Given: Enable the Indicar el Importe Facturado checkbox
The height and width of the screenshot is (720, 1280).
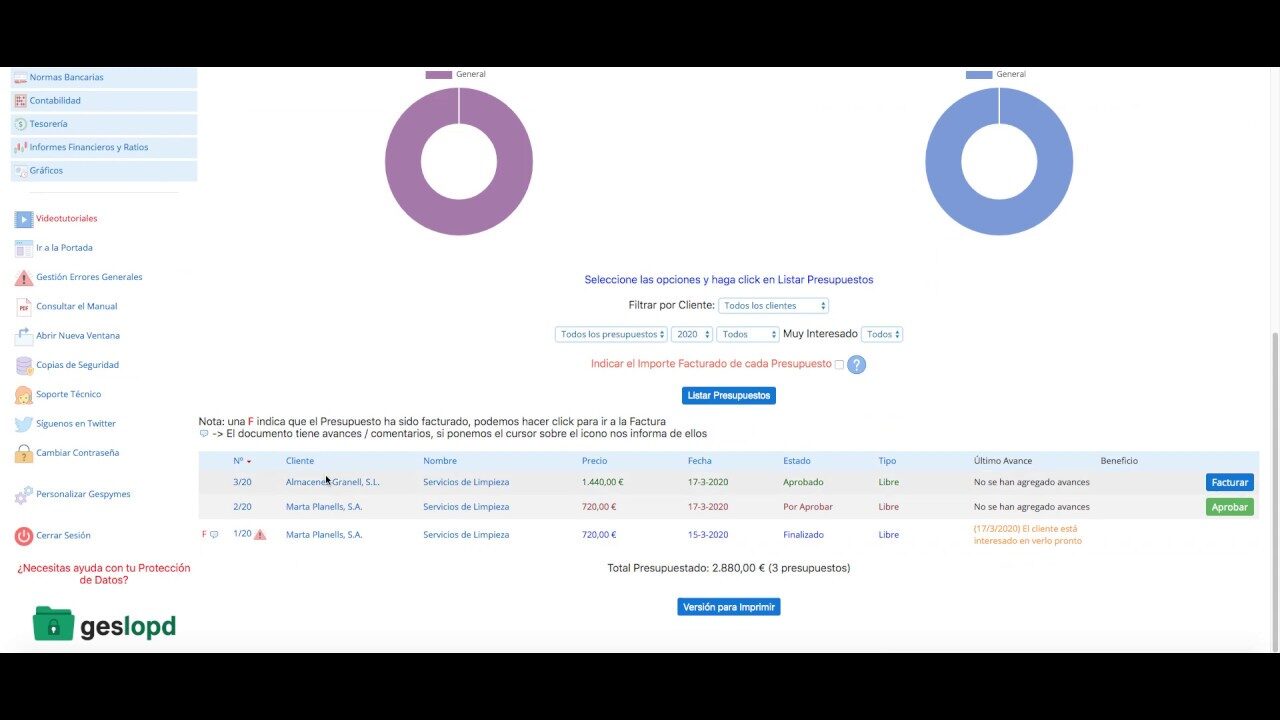Looking at the screenshot, I should pyautogui.click(x=839, y=365).
